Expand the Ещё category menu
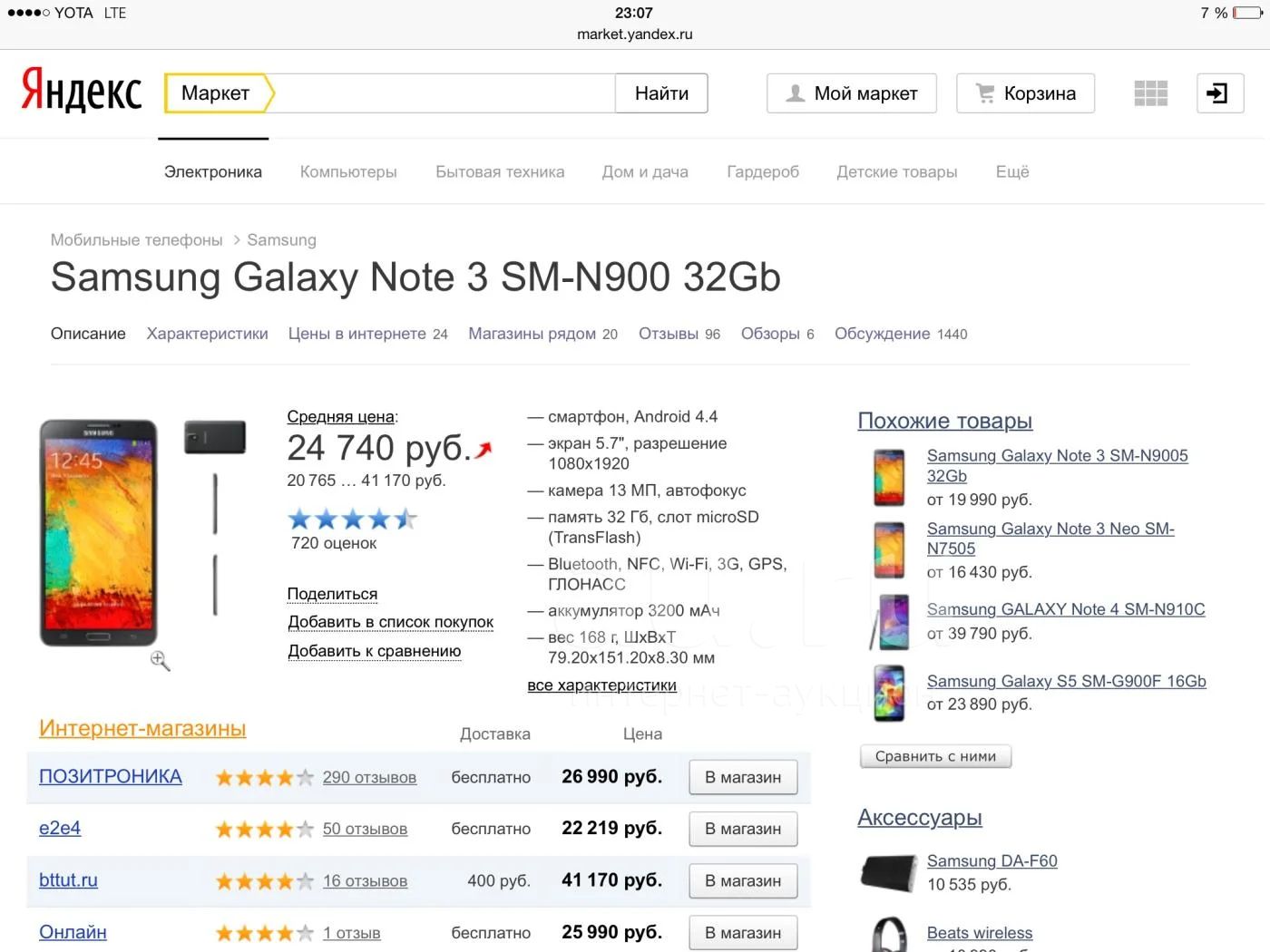 coord(1012,171)
